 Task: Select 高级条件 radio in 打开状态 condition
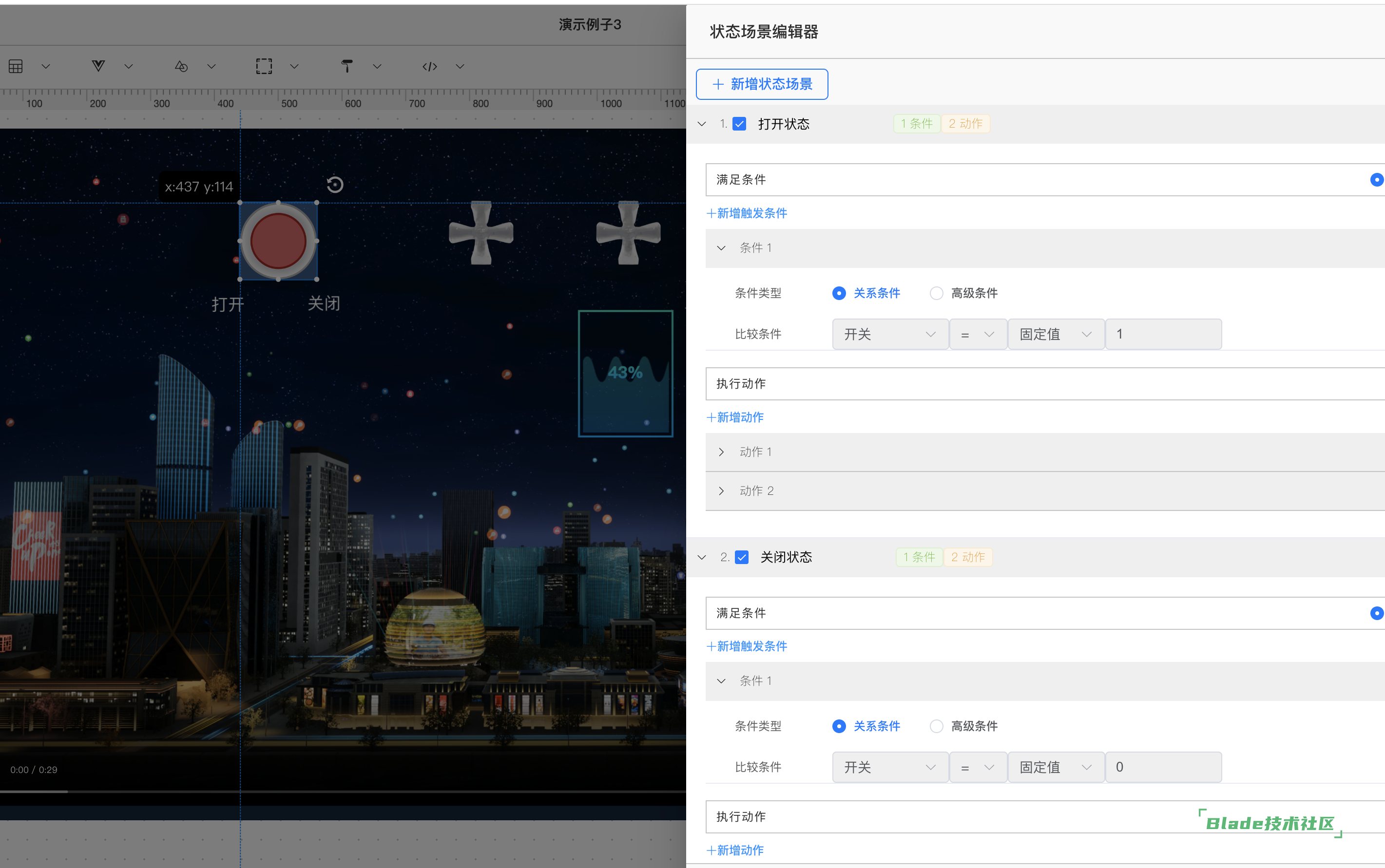tap(937, 293)
